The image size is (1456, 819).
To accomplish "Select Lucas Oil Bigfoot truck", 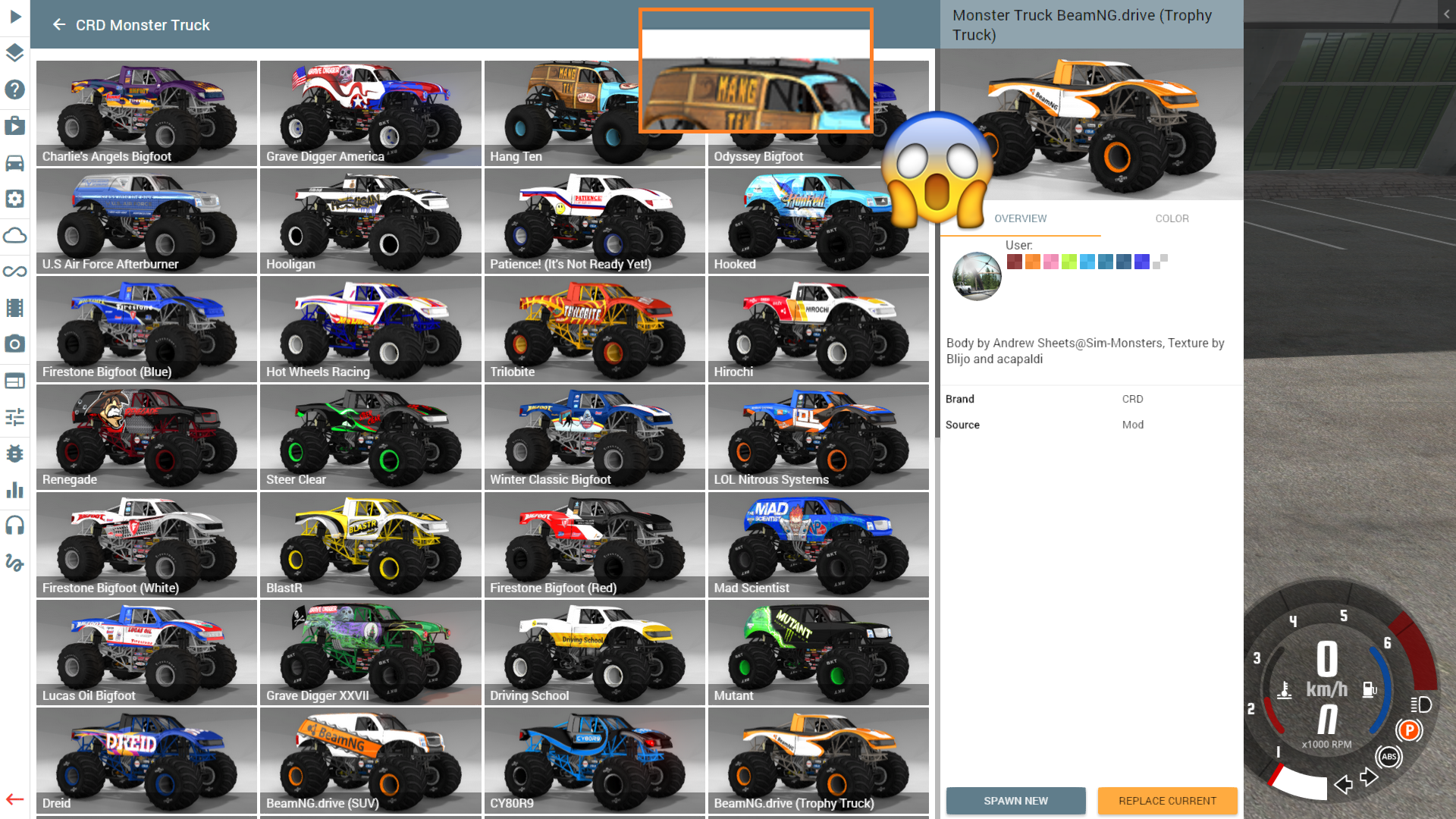I will coord(146,652).
